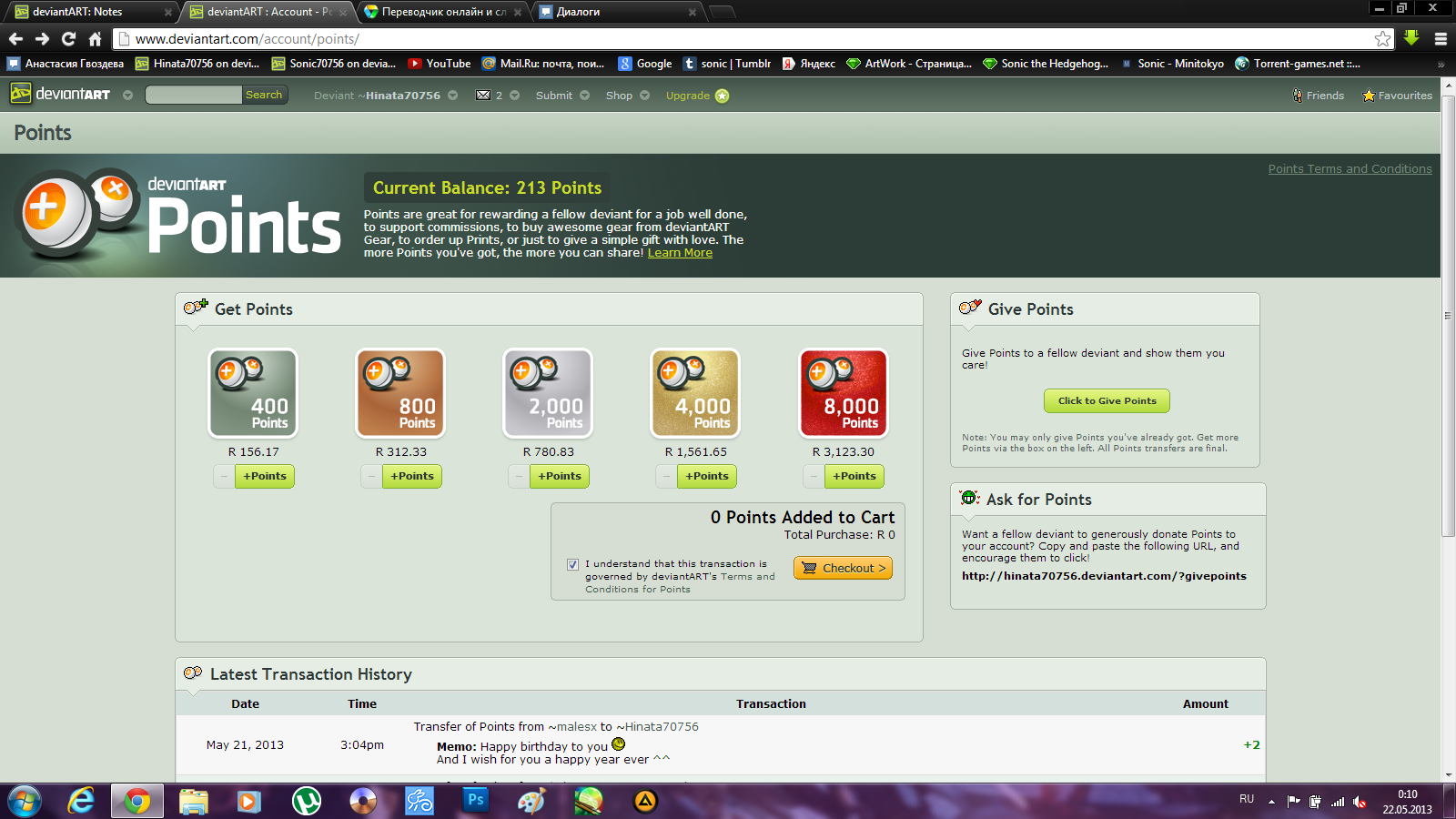Expand the Hinata70756 user menu arrow
Screen dimensions: 1456x819
(452, 96)
